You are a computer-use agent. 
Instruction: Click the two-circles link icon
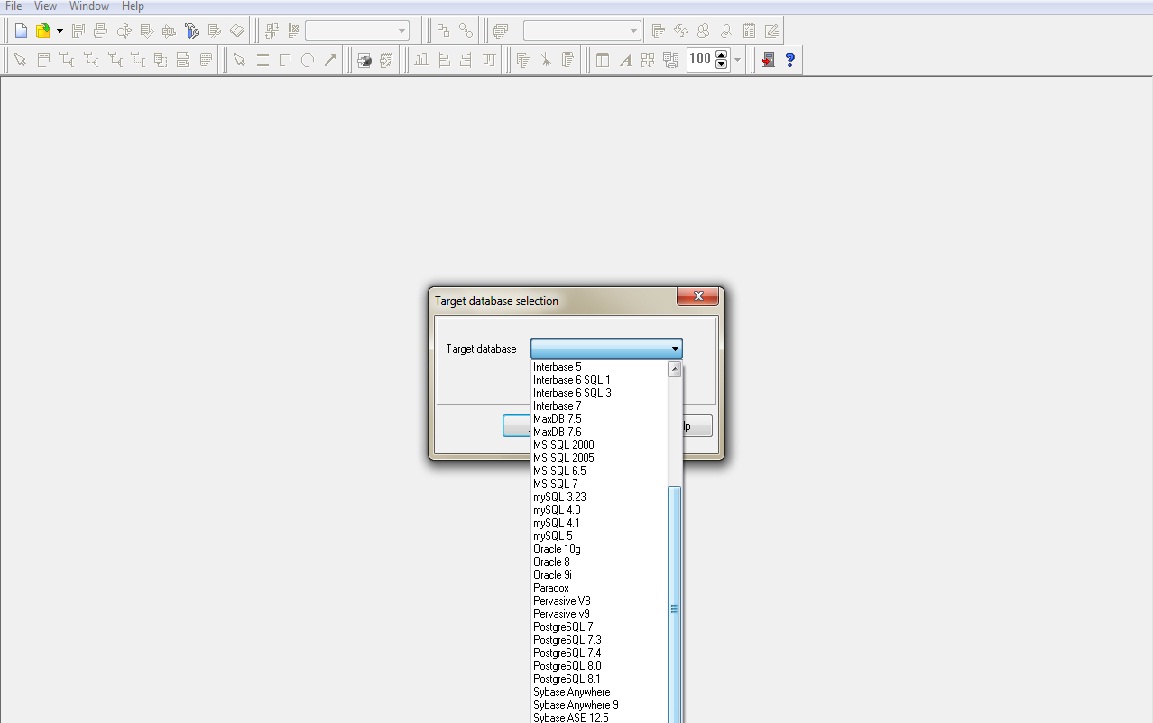pos(466,31)
